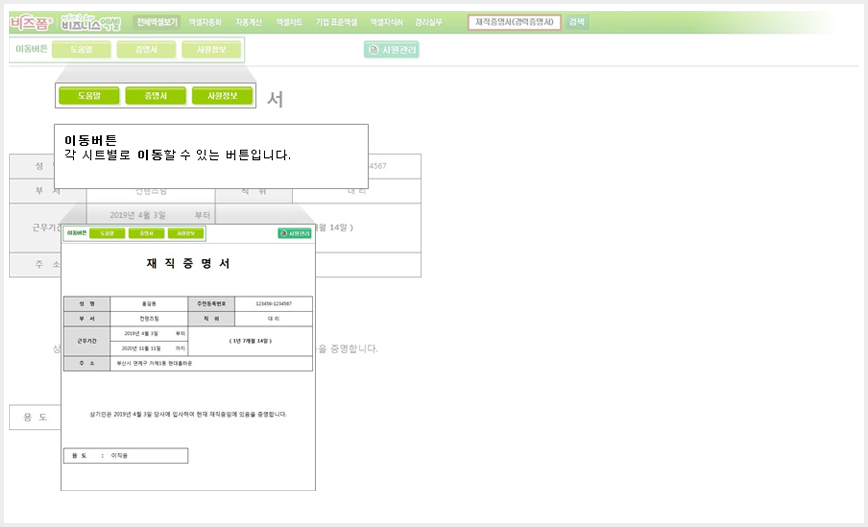This screenshot has width=868, height=527.
Task: Click faded 증명서 button in top button bar
Action: point(146,50)
